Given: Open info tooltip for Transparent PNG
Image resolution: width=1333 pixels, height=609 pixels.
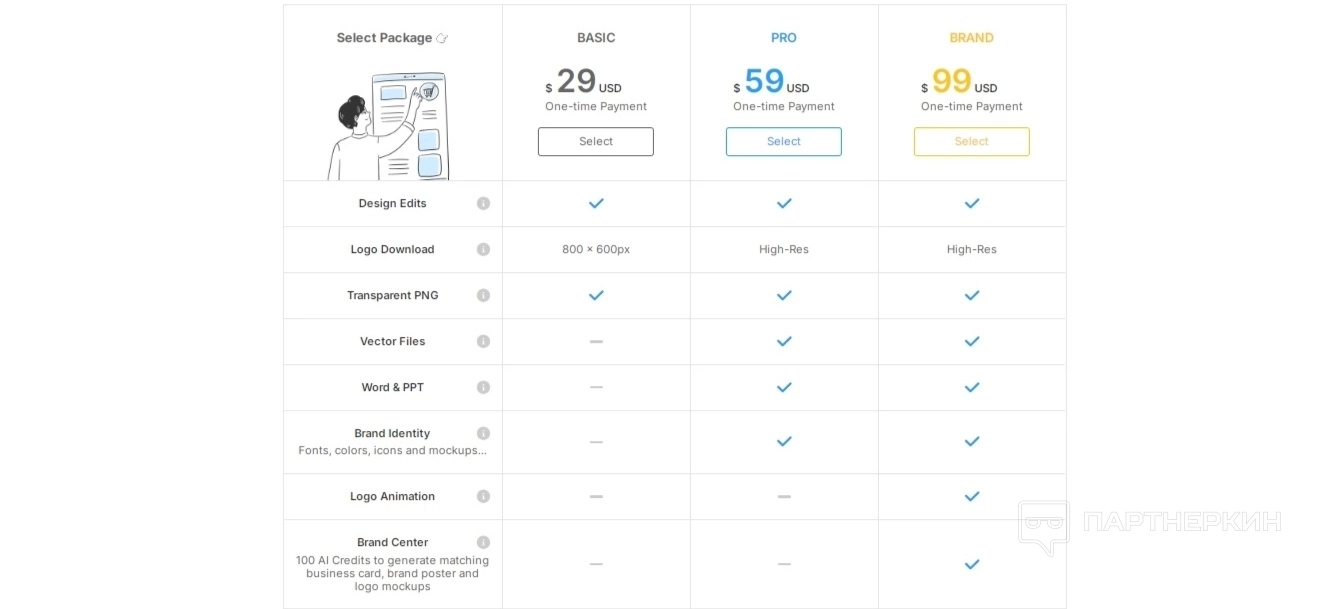Looking at the screenshot, I should (483, 295).
